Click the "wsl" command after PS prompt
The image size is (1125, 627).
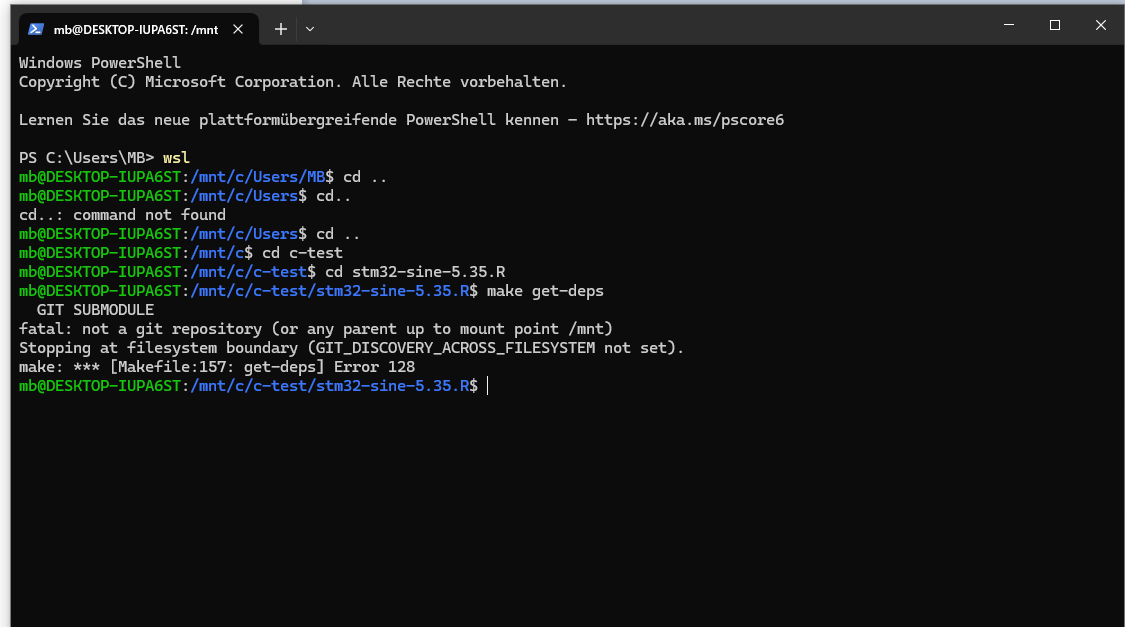point(176,158)
